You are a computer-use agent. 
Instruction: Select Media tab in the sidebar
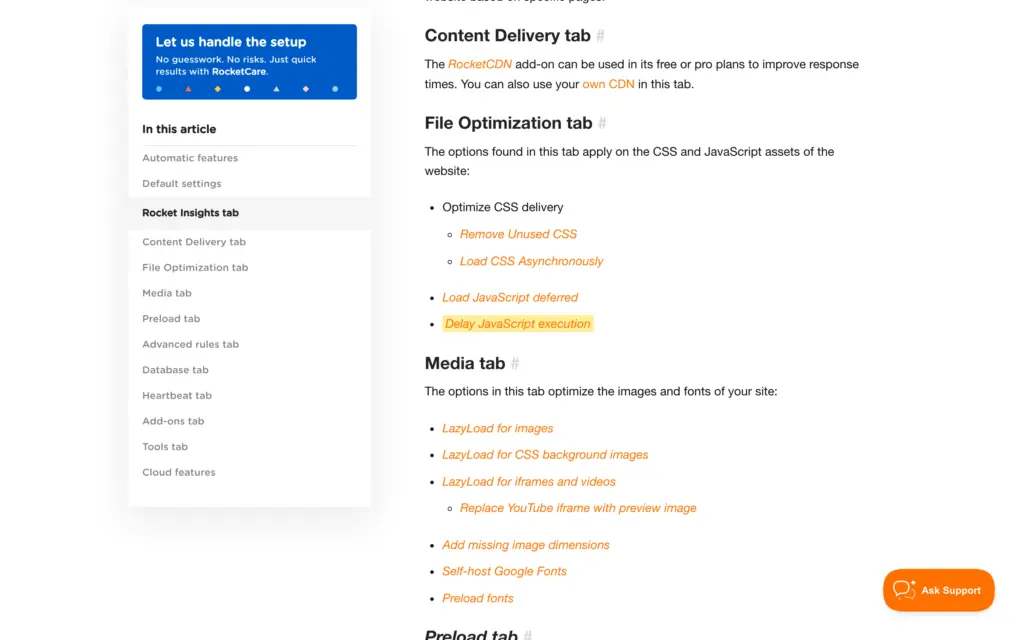[167, 293]
